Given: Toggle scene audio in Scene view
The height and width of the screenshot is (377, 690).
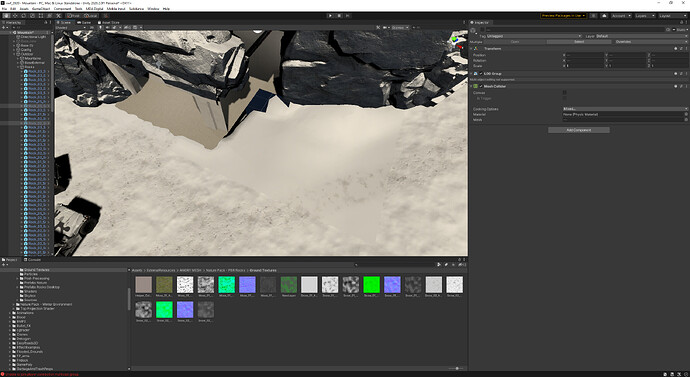Looking at the screenshot, I should click(107, 27).
